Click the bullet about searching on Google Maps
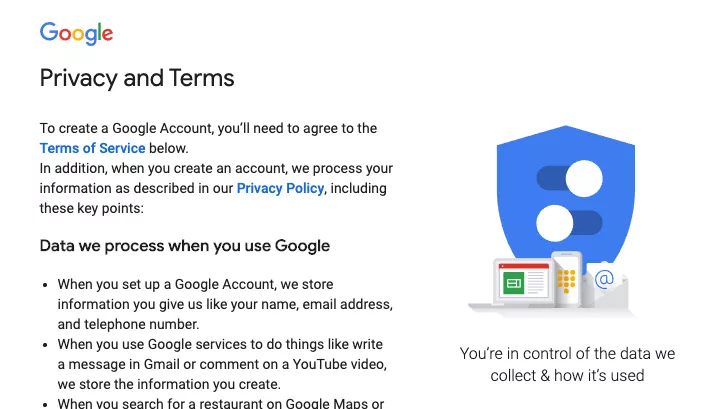The width and height of the screenshot is (708, 409). point(222,403)
